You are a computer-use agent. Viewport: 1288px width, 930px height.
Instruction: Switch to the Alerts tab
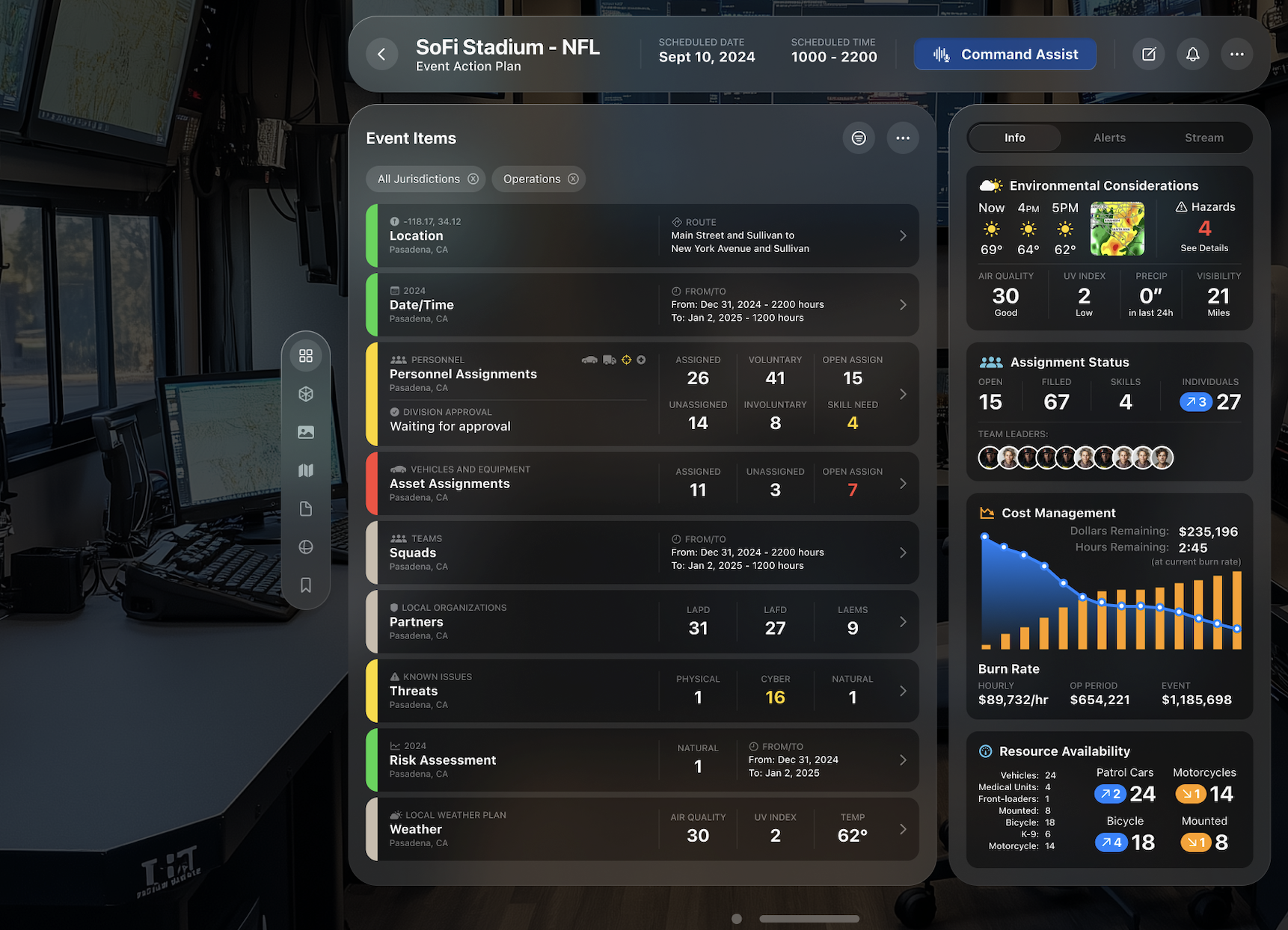tap(1109, 138)
